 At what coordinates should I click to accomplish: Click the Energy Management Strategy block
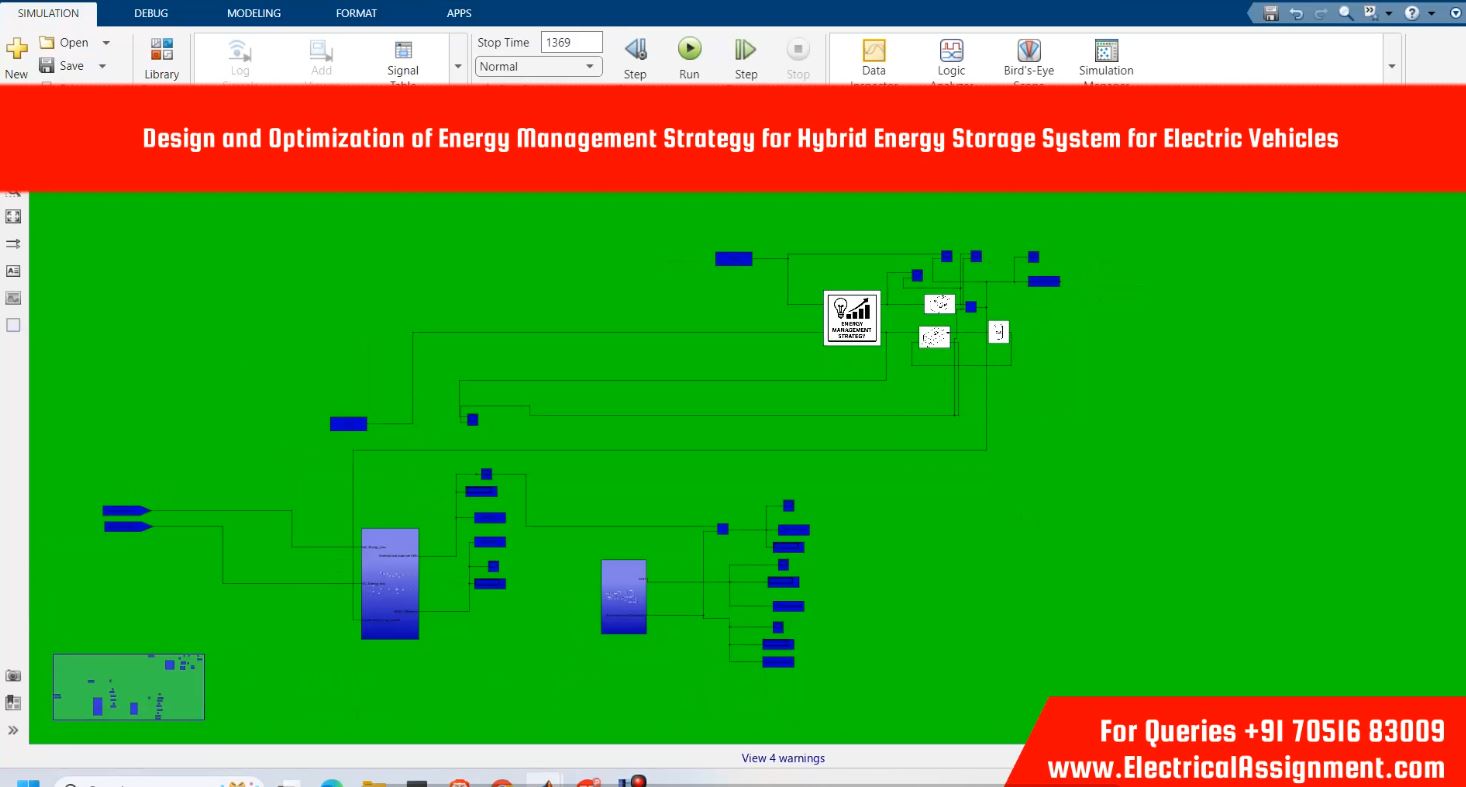coord(852,318)
